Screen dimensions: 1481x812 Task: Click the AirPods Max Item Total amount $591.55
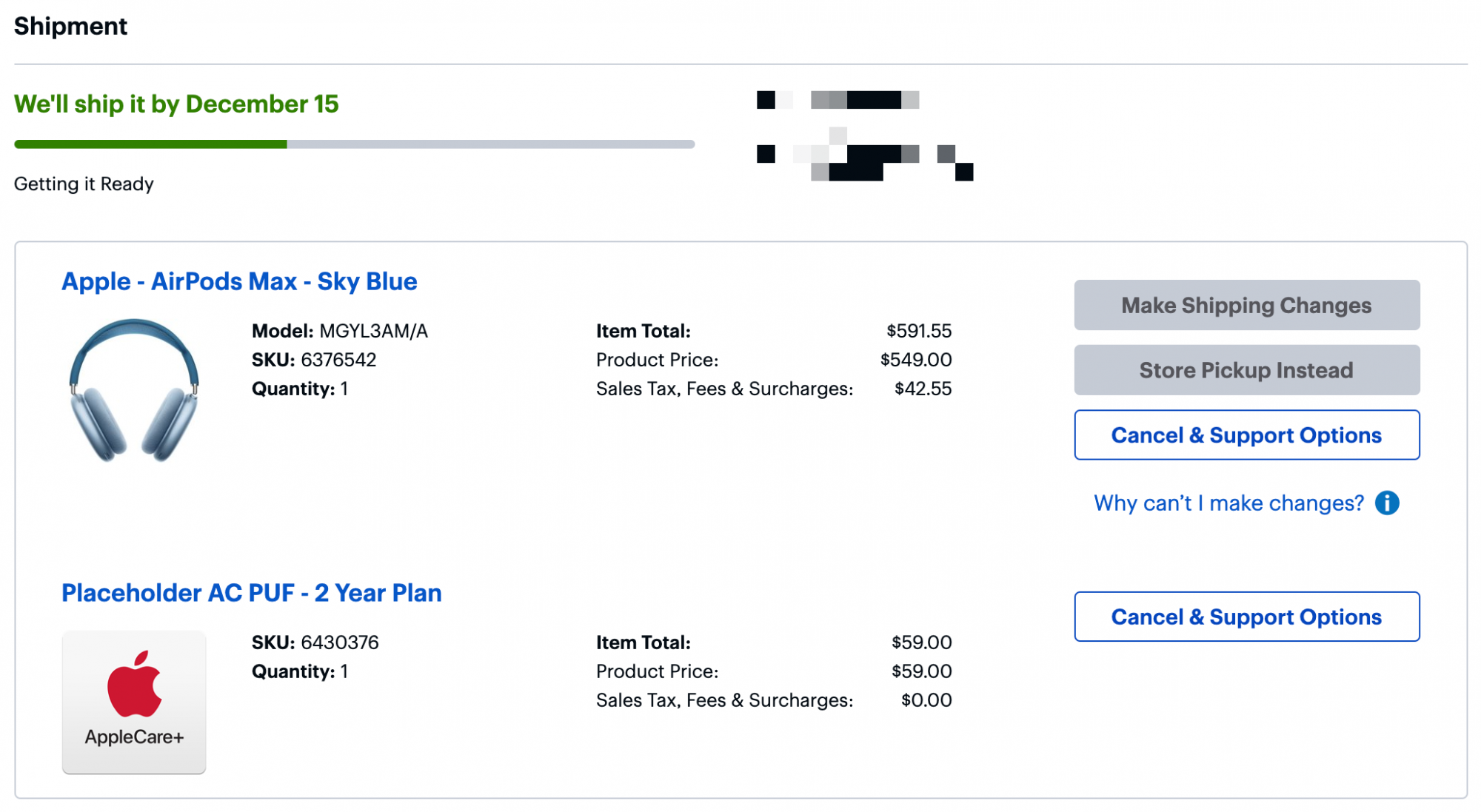pyautogui.click(x=919, y=331)
